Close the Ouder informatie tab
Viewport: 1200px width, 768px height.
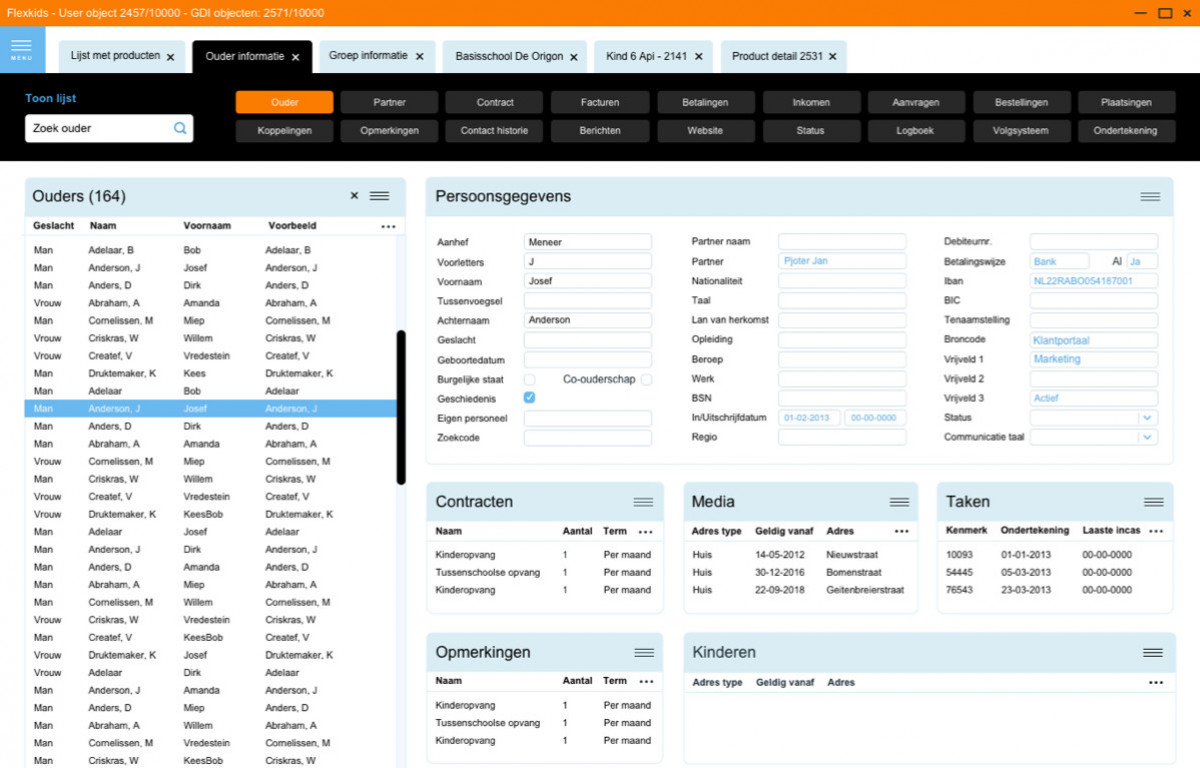tap(295, 57)
